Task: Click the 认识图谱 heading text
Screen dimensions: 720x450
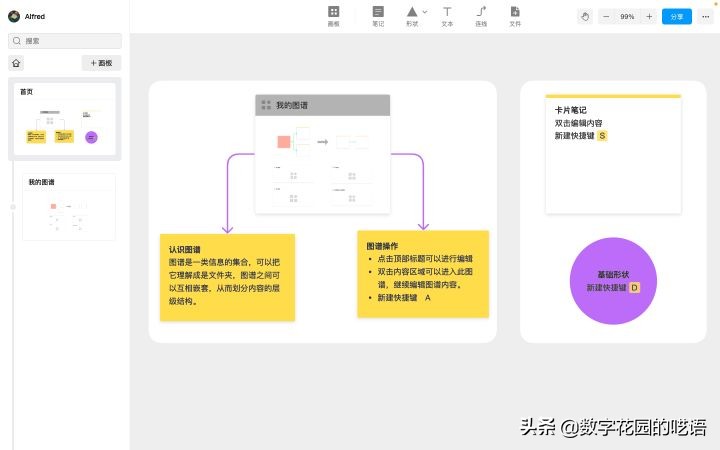Action: [185, 249]
